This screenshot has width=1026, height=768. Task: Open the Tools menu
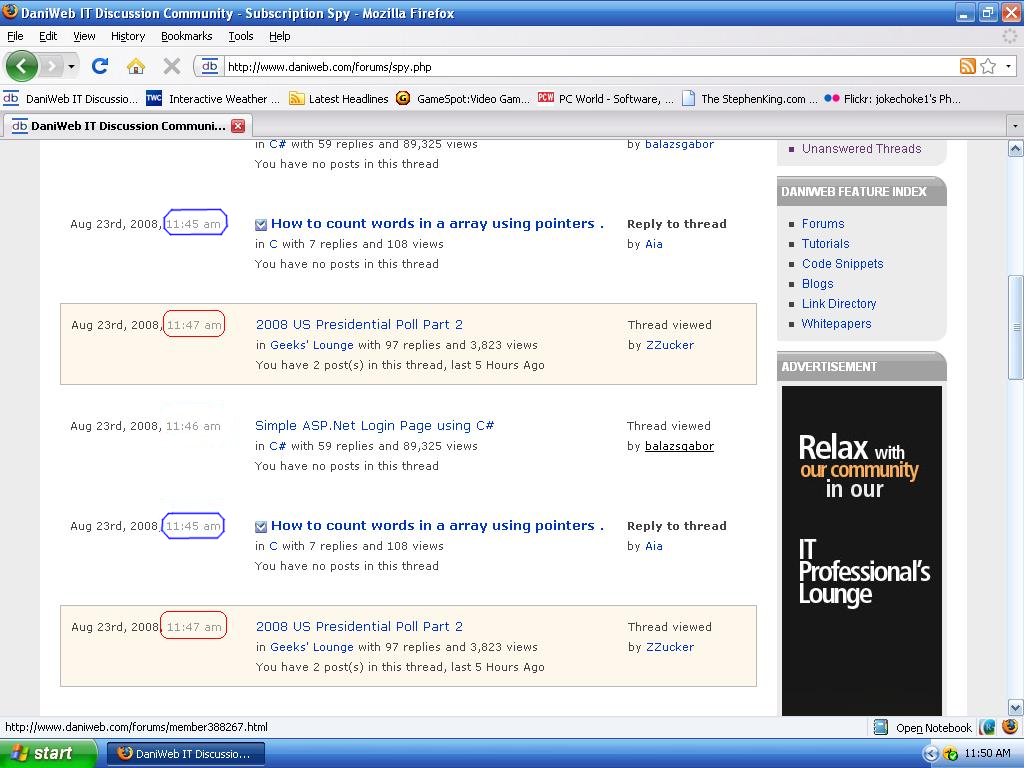point(241,36)
